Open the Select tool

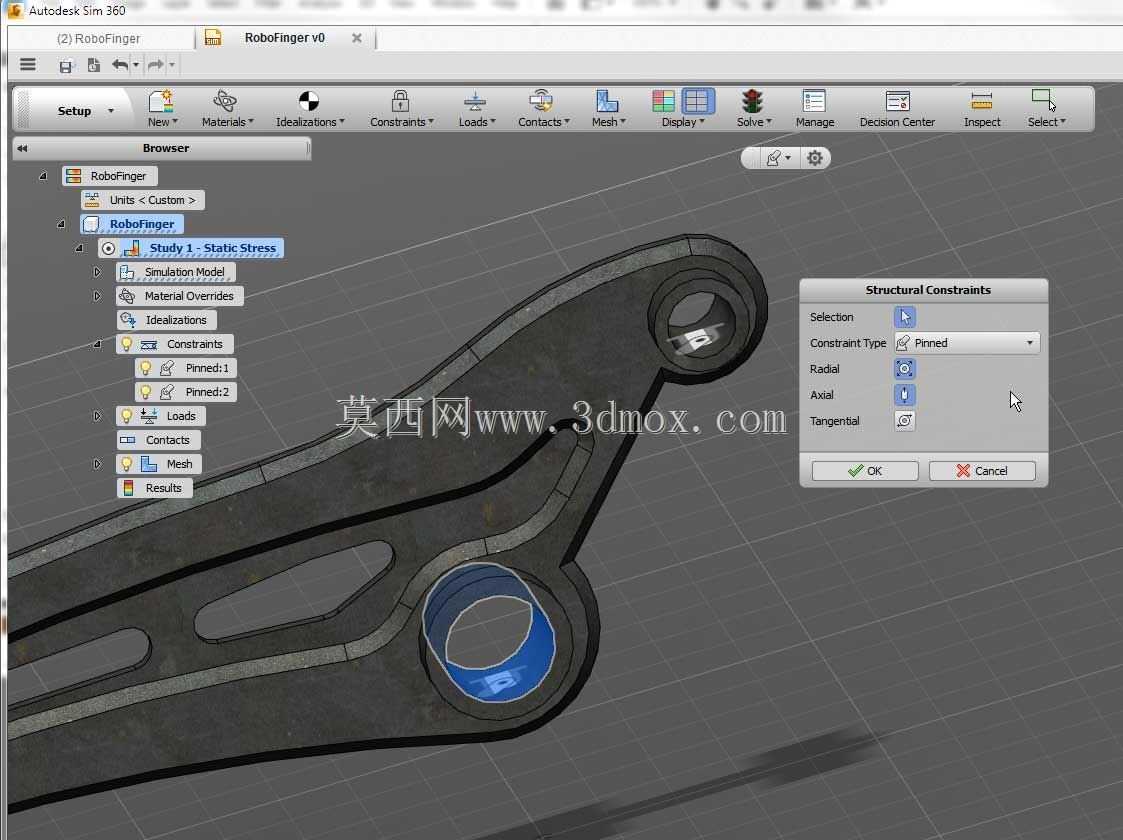[x=1046, y=109]
